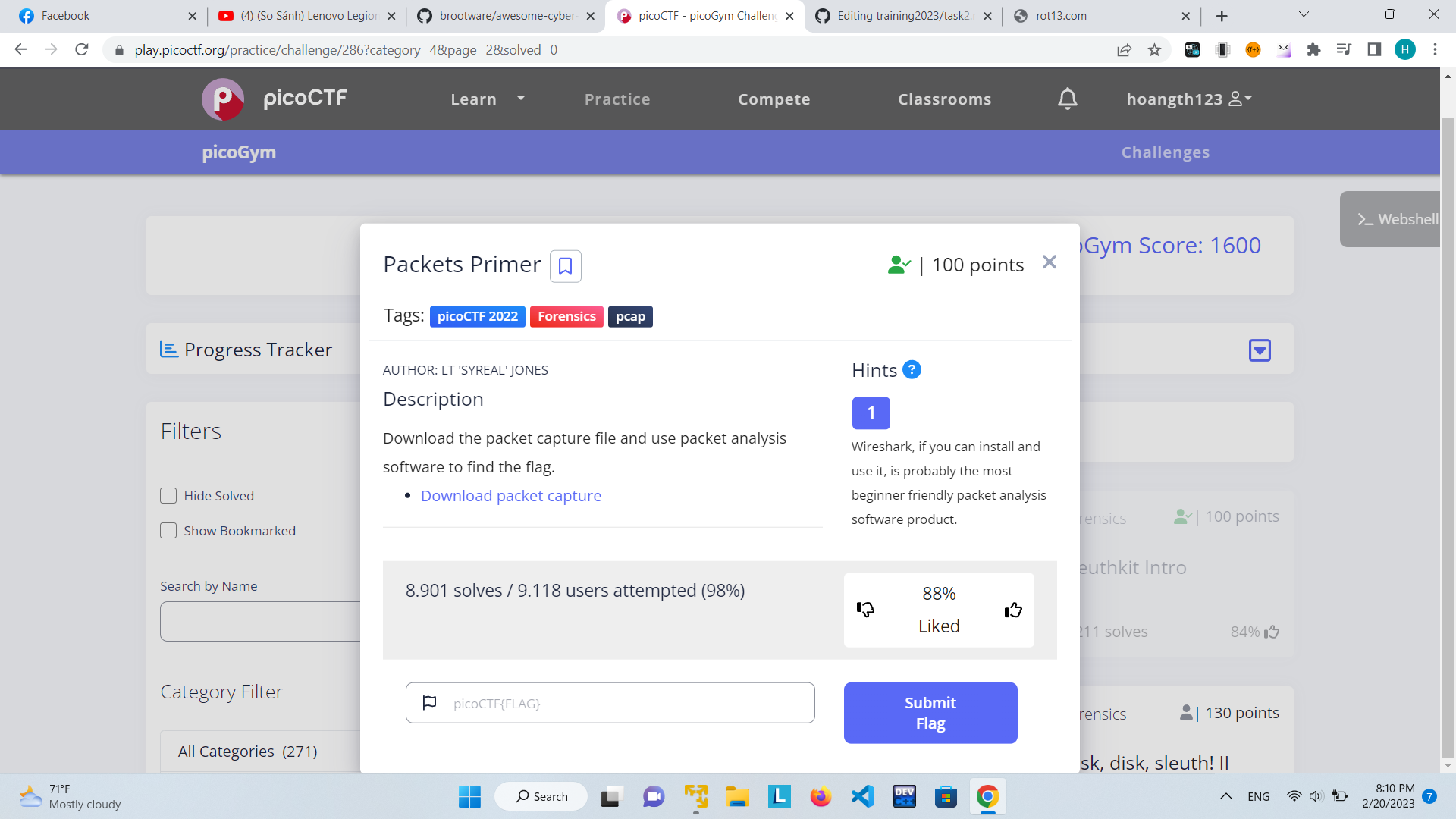Check the Show Bookmarked option

(168, 531)
